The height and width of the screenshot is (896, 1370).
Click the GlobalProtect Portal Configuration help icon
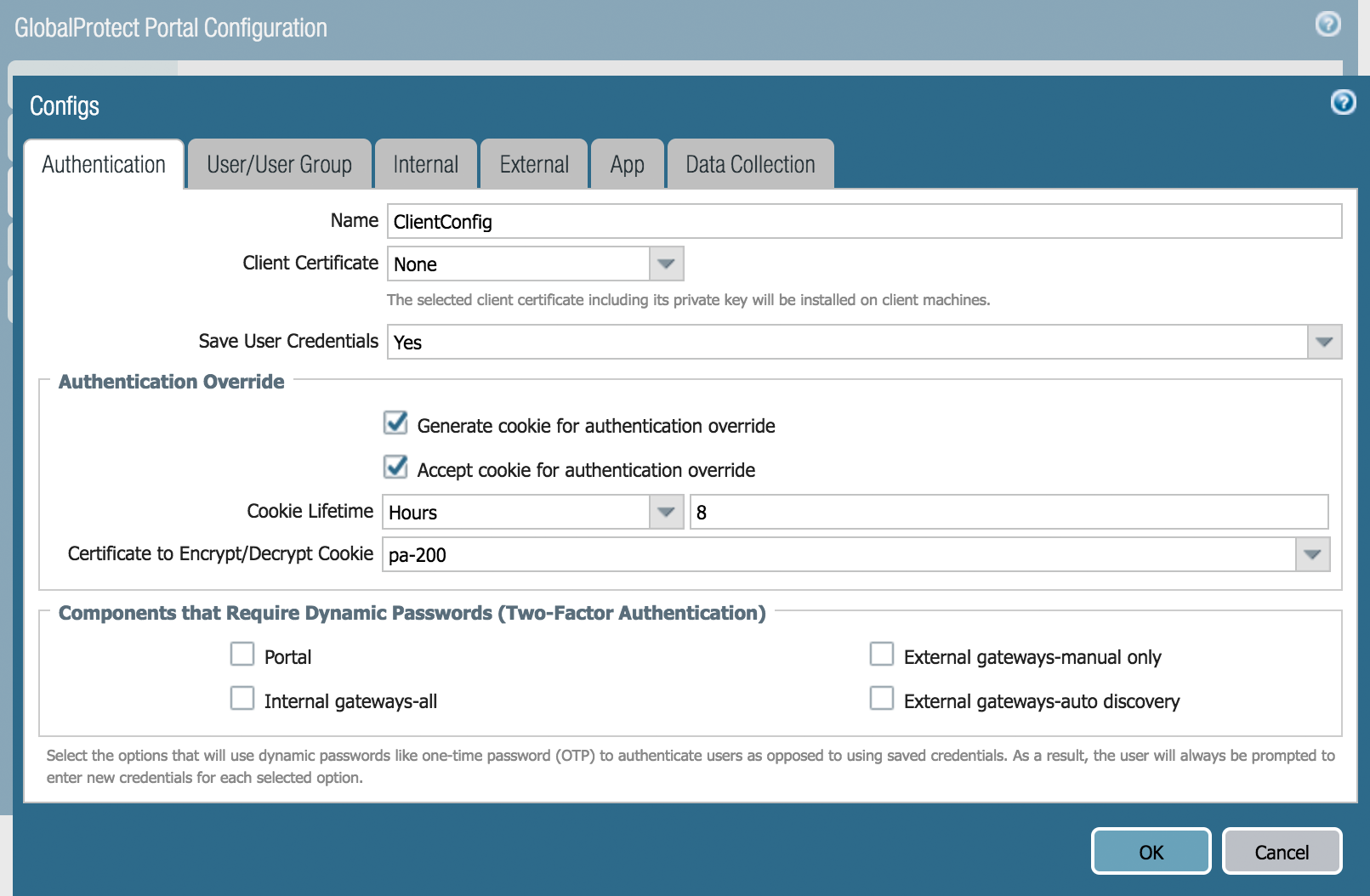point(1327,25)
